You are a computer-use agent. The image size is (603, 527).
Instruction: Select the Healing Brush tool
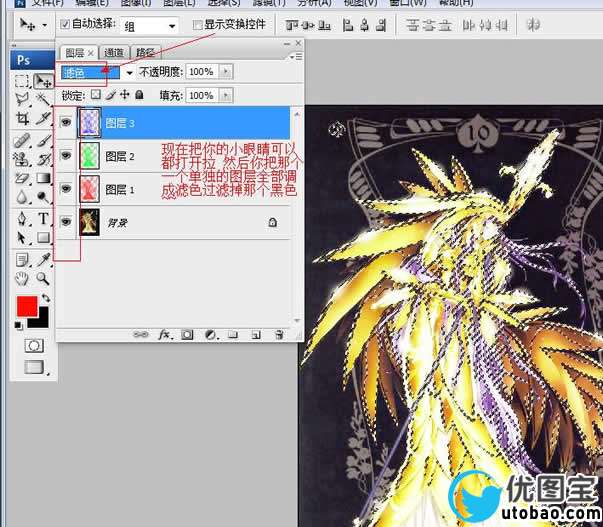(22, 141)
